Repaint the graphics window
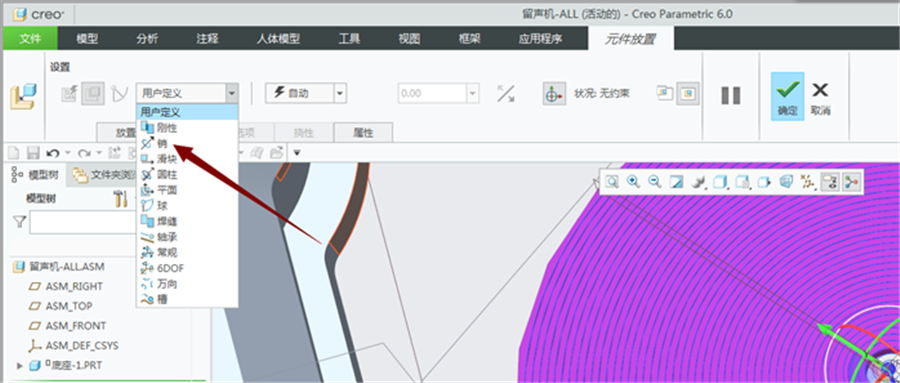Image resolution: width=900 pixels, height=383 pixels. coord(677,182)
